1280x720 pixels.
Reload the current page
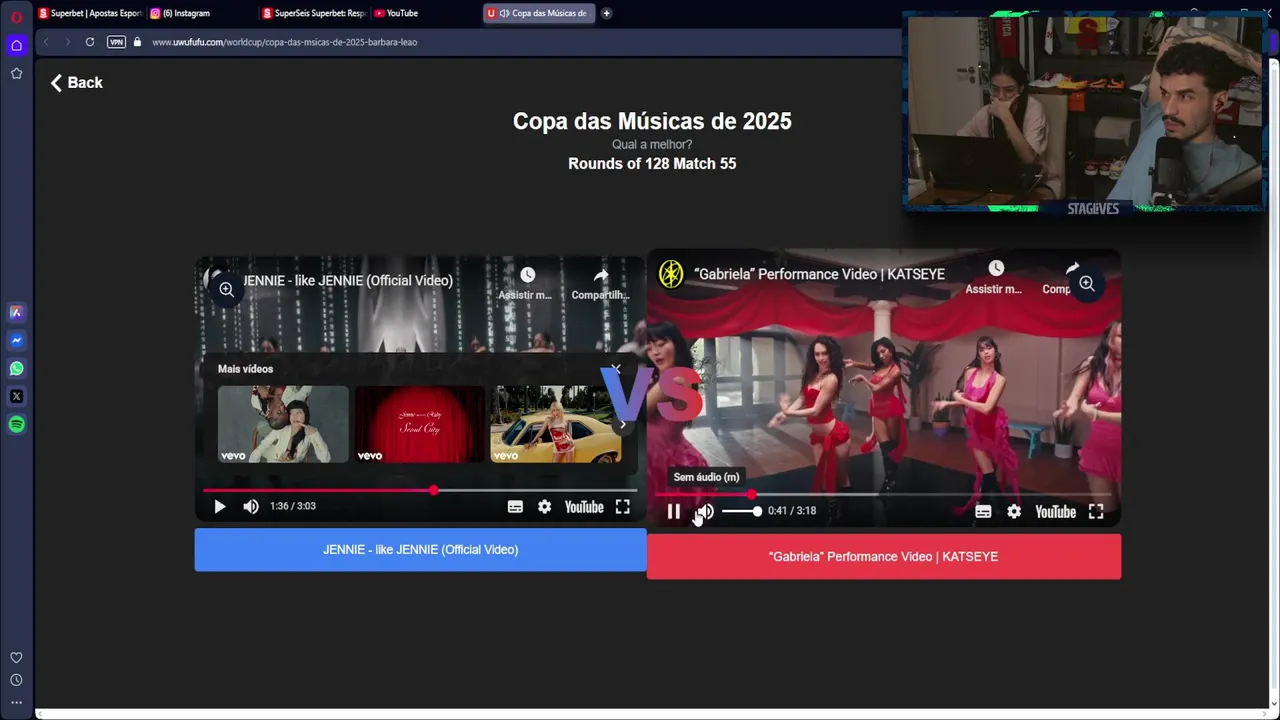point(90,42)
